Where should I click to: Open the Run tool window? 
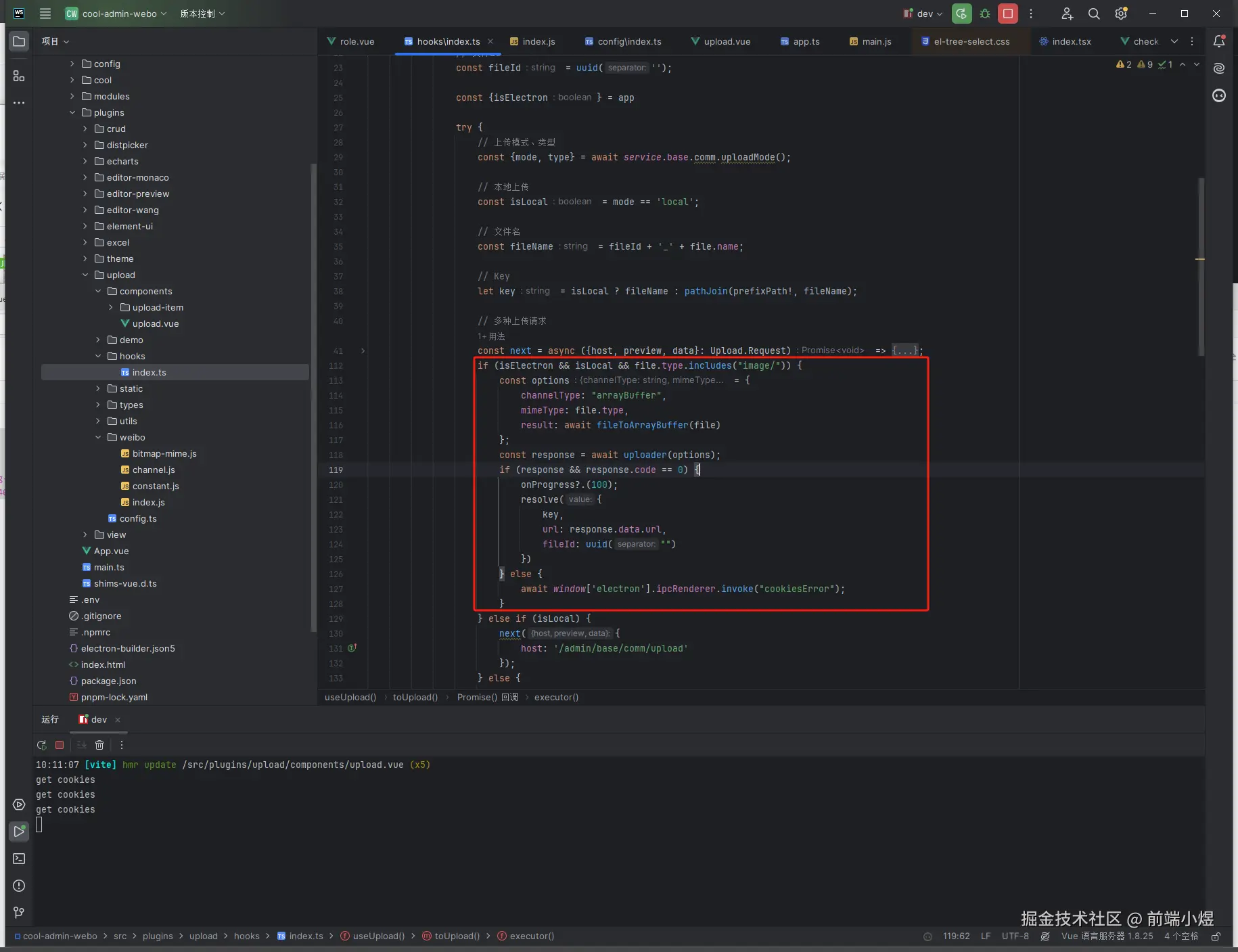click(x=19, y=832)
